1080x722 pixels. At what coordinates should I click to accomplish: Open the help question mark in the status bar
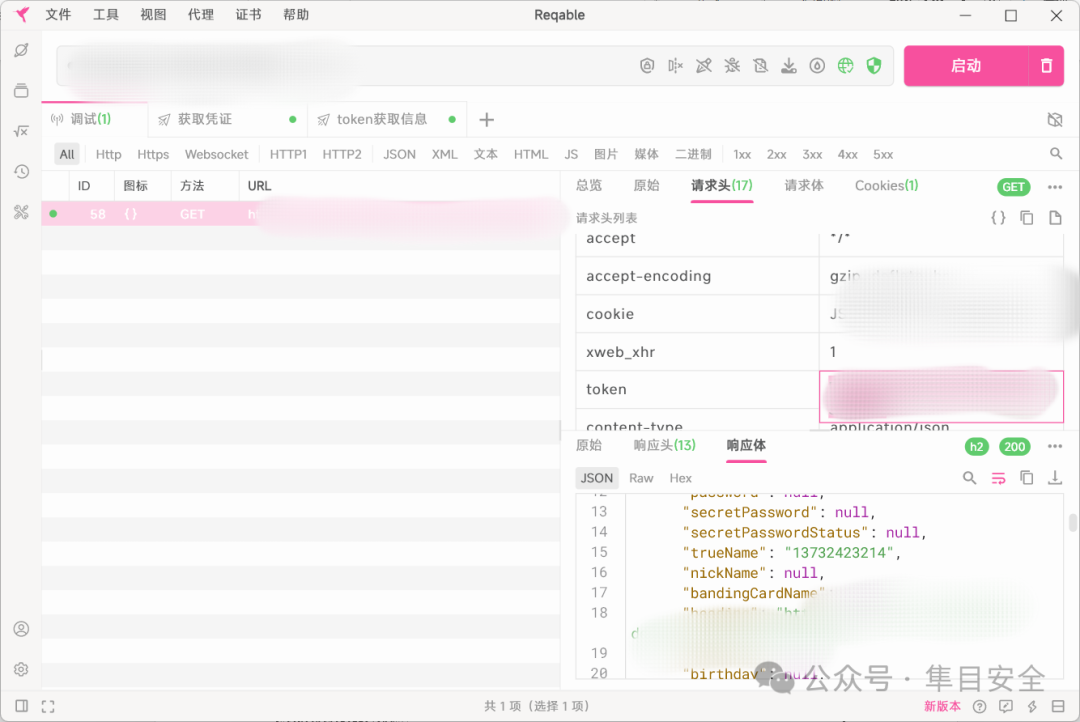[979, 706]
